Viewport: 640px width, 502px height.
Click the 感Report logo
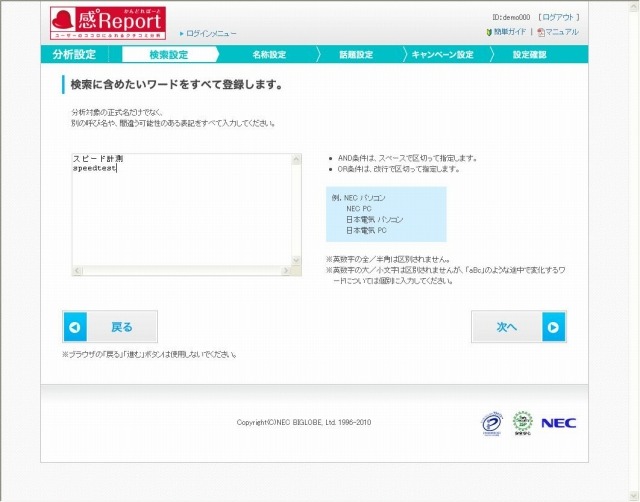point(108,23)
